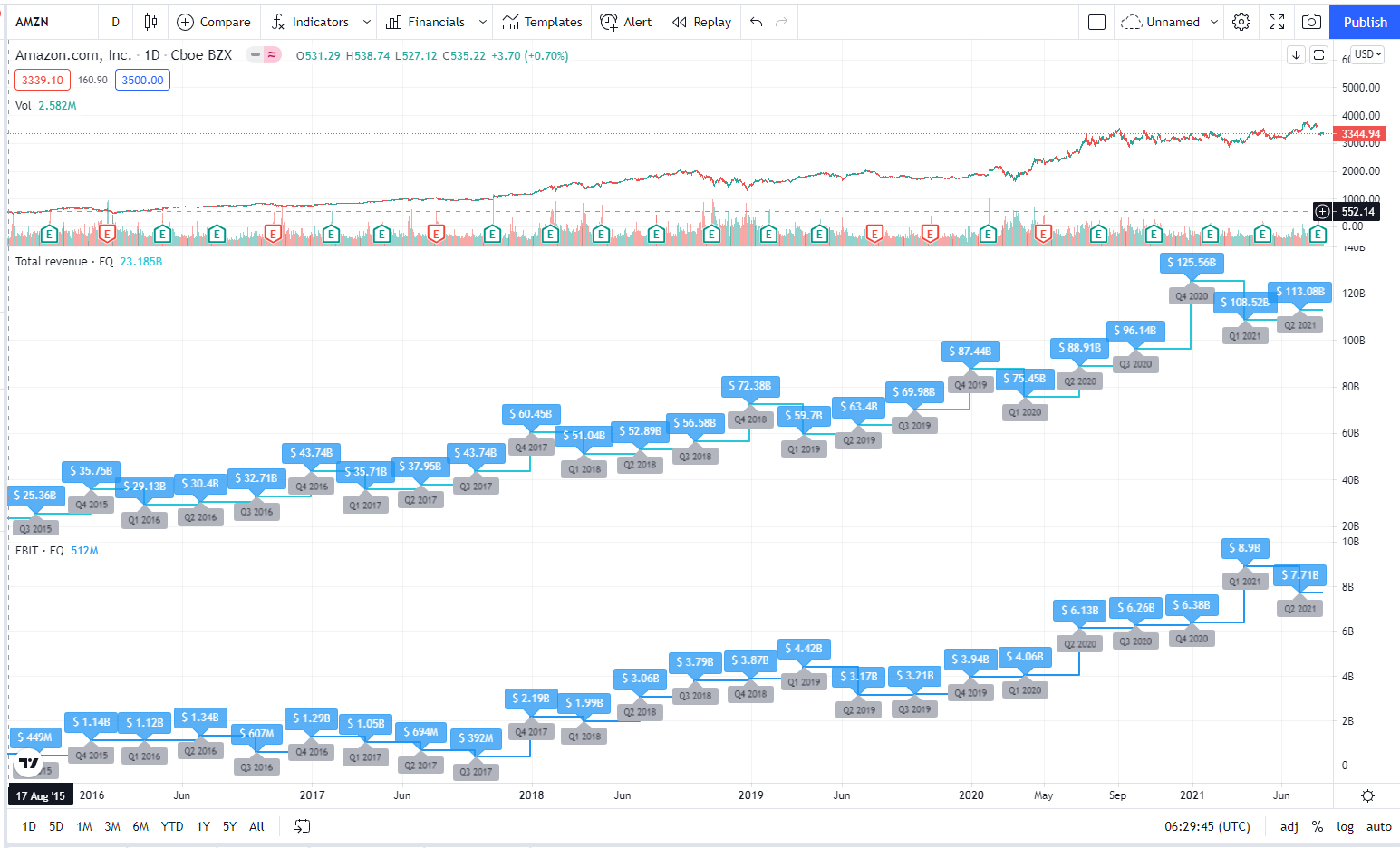
Task: Select the 5D time range
Action: (x=56, y=826)
